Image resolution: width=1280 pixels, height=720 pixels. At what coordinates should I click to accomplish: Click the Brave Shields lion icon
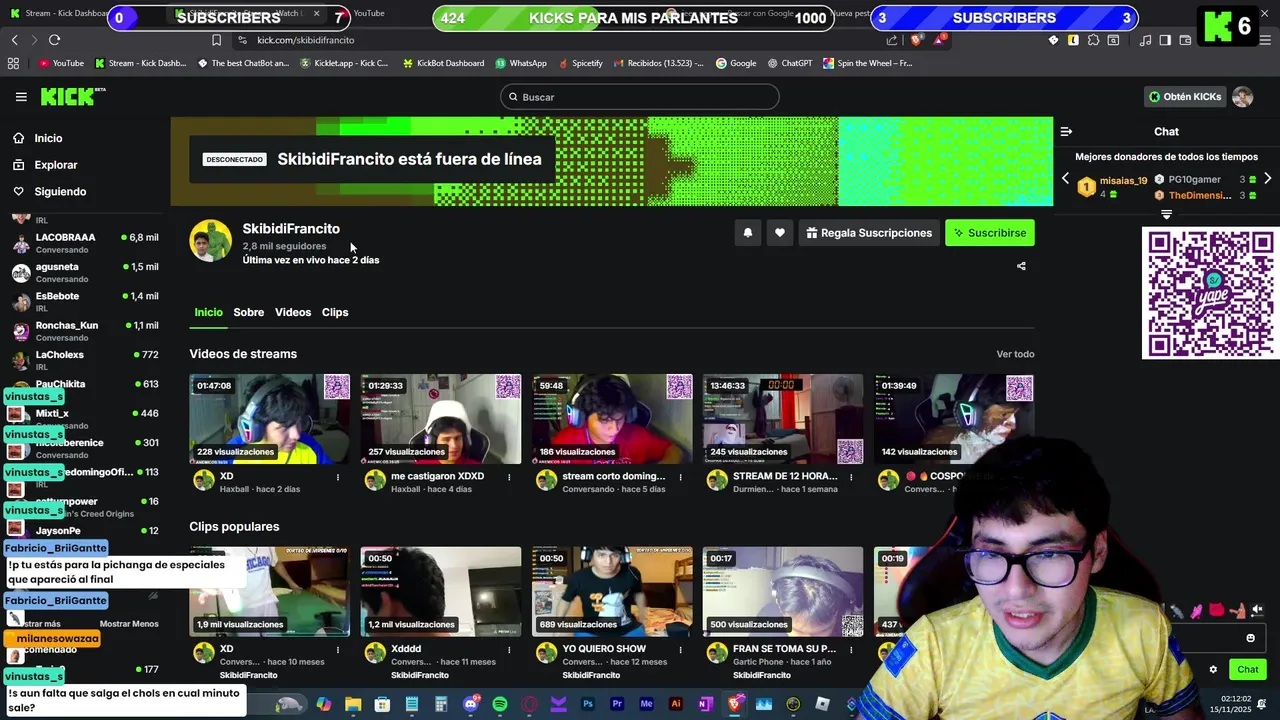click(x=916, y=40)
